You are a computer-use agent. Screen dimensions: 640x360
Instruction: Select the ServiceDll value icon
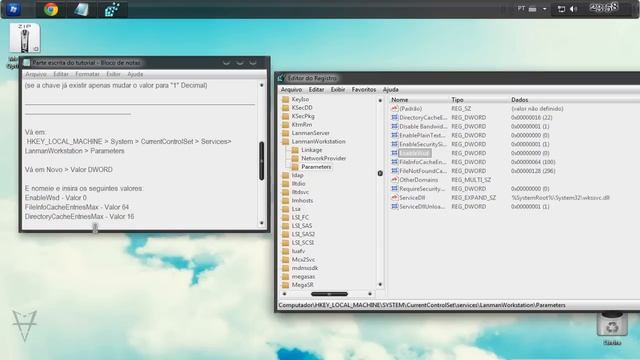(395, 198)
